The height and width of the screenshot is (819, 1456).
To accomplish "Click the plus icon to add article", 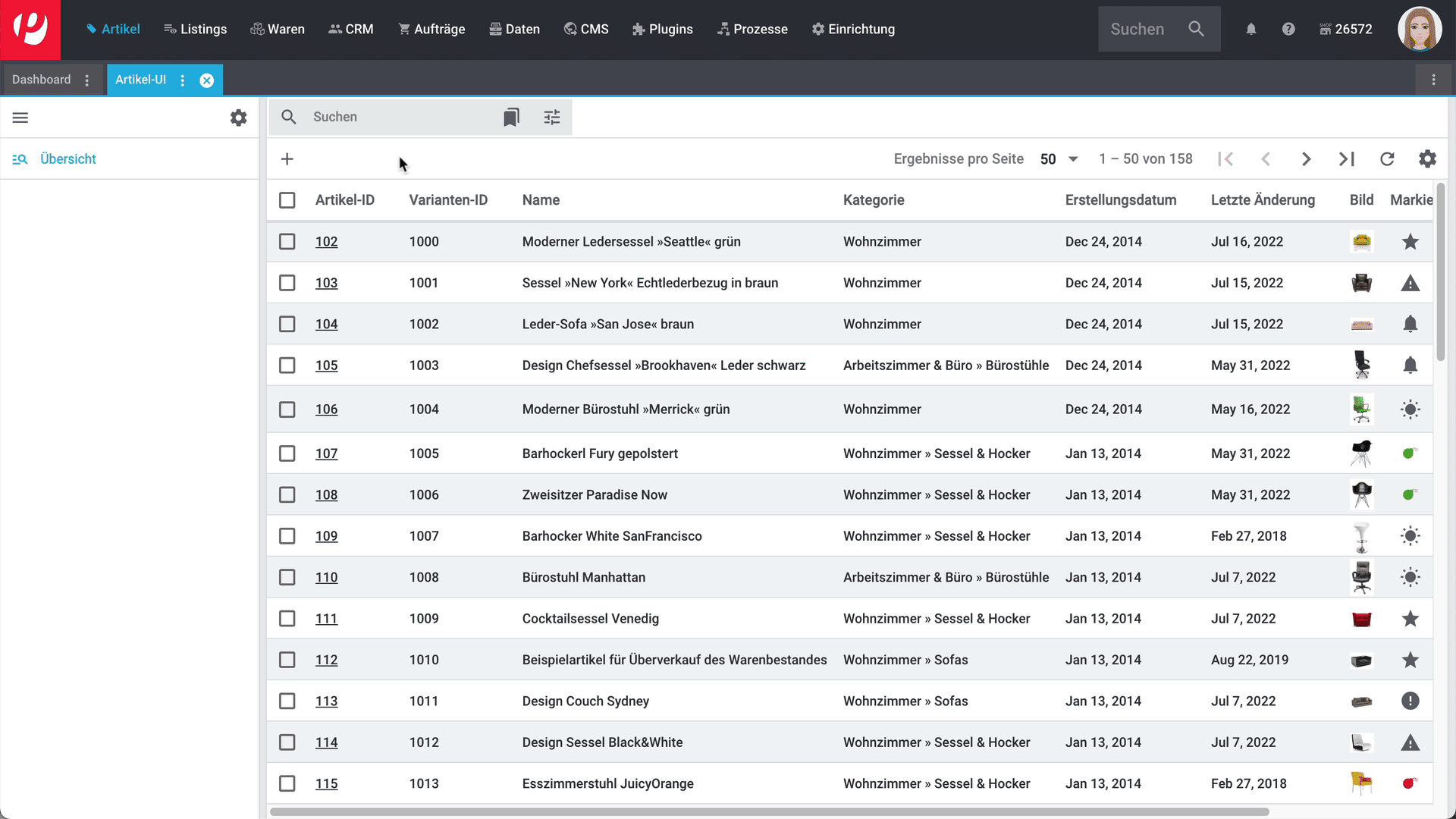I will click(x=287, y=159).
